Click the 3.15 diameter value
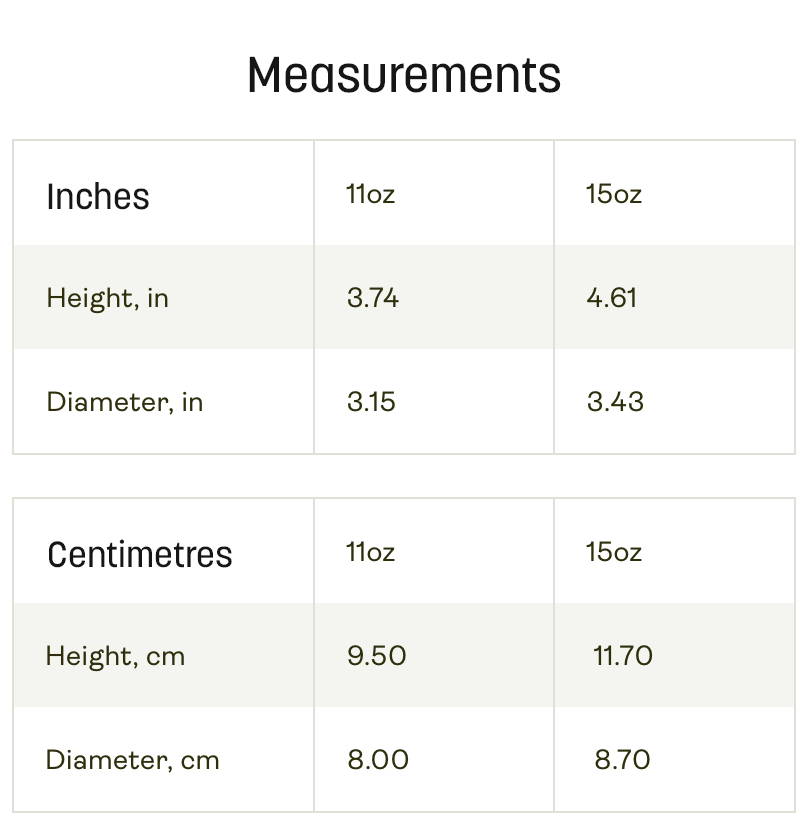The width and height of the screenshot is (811, 829). point(371,402)
